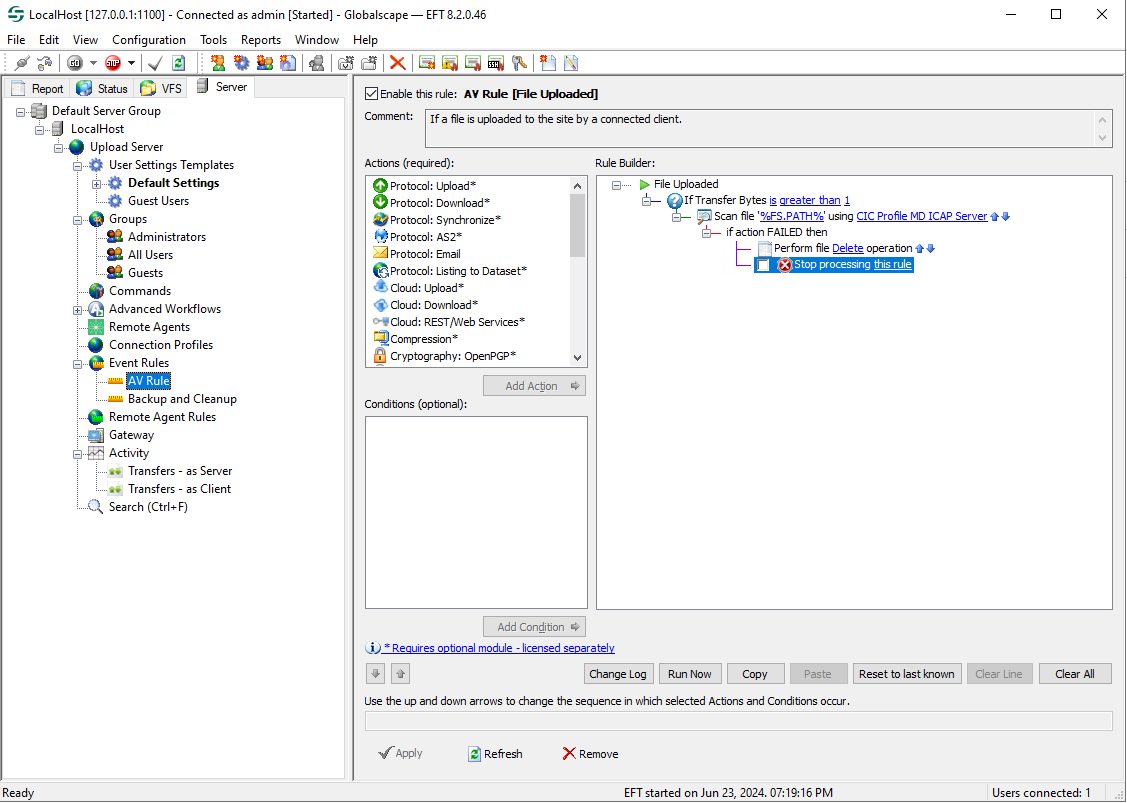
Task: Collapse the 'if action FAILED then' node
Action: coord(707,232)
